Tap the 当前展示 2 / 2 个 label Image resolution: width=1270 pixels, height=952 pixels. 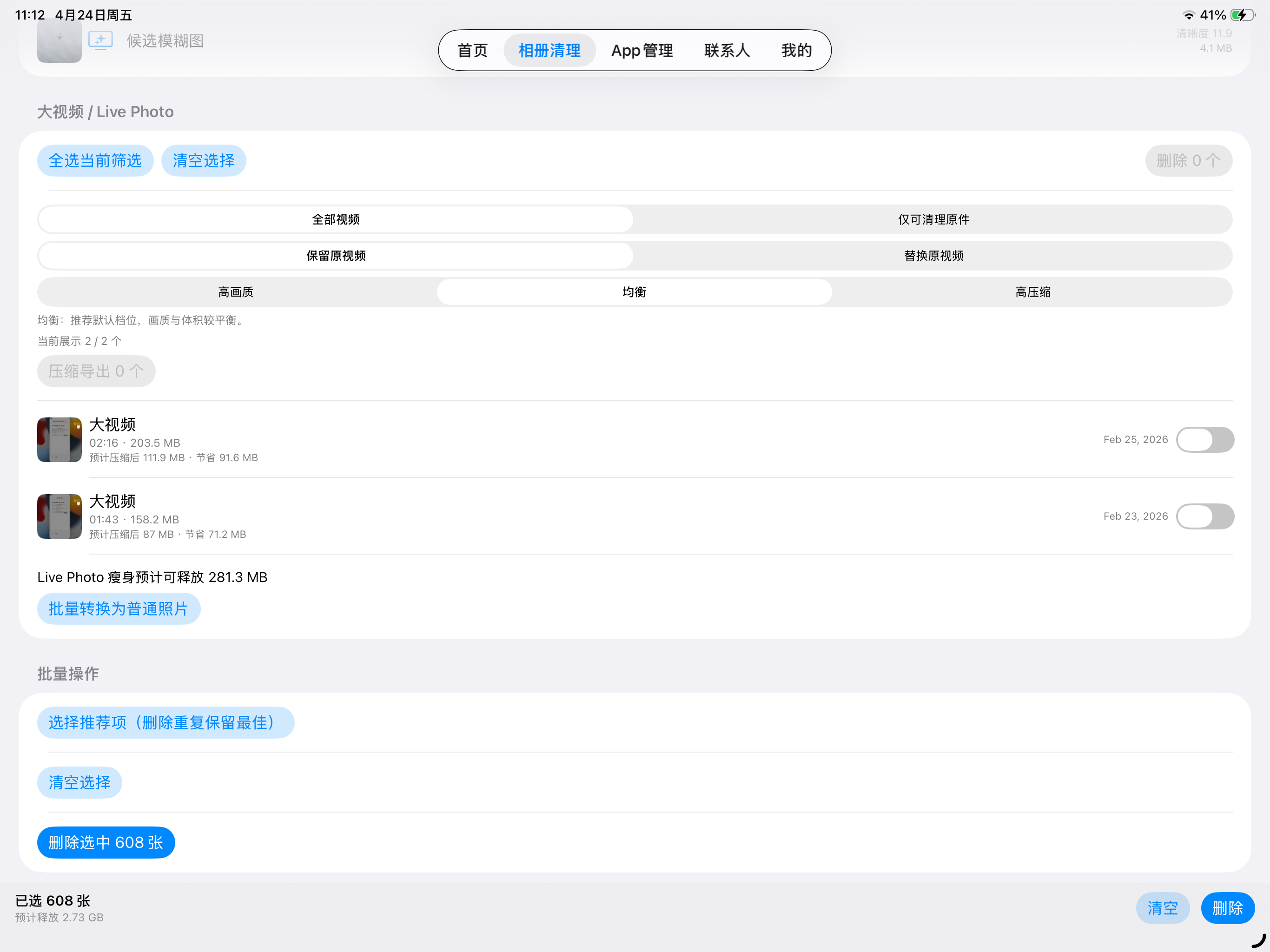(80, 342)
